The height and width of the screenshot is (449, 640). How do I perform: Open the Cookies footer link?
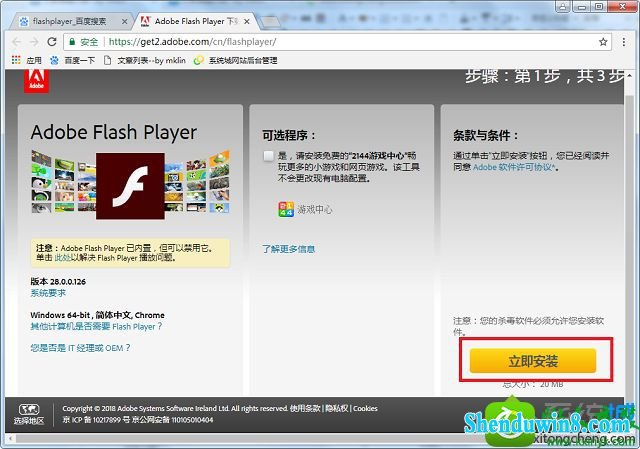365,408
